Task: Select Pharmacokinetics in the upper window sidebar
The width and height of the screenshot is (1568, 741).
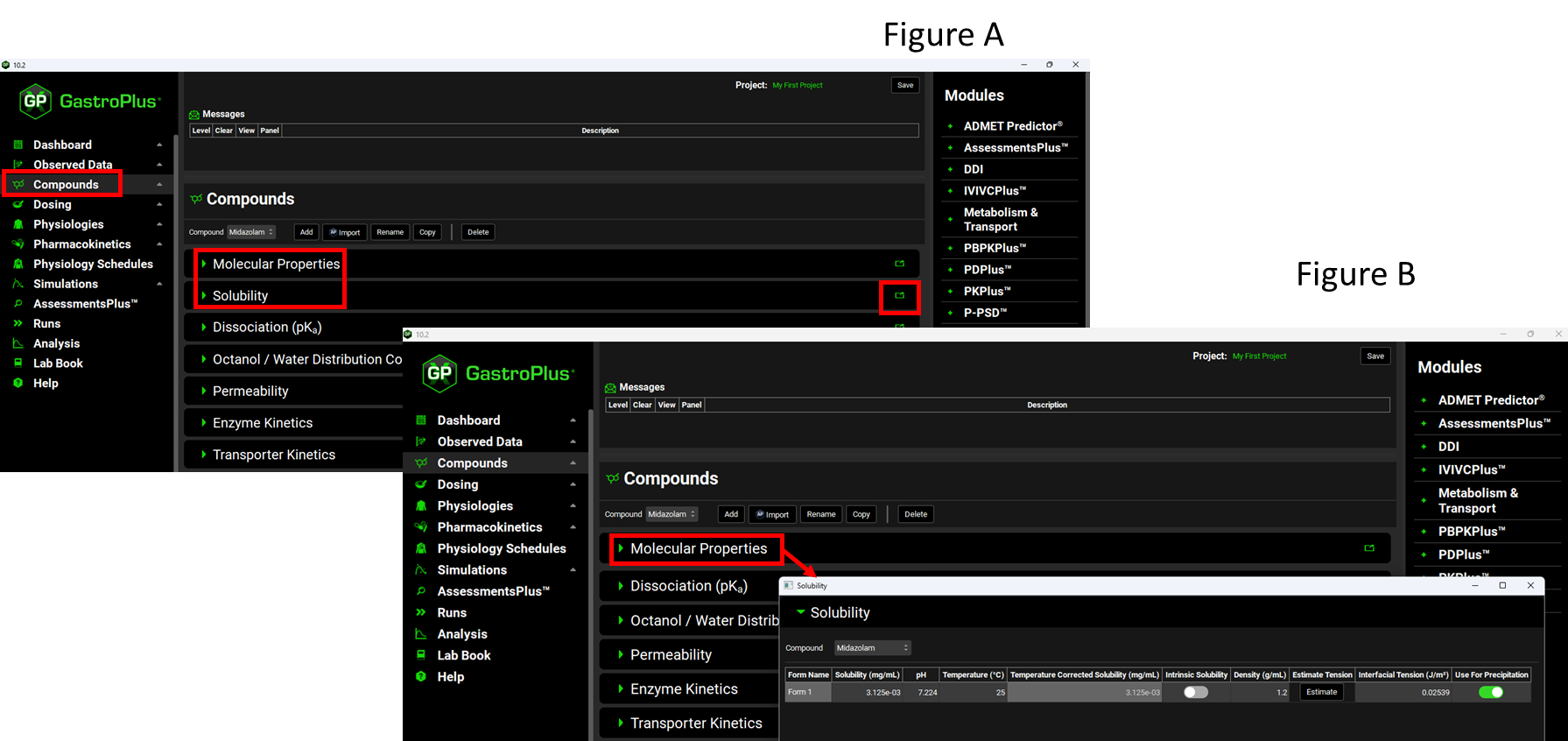Action: [x=81, y=244]
